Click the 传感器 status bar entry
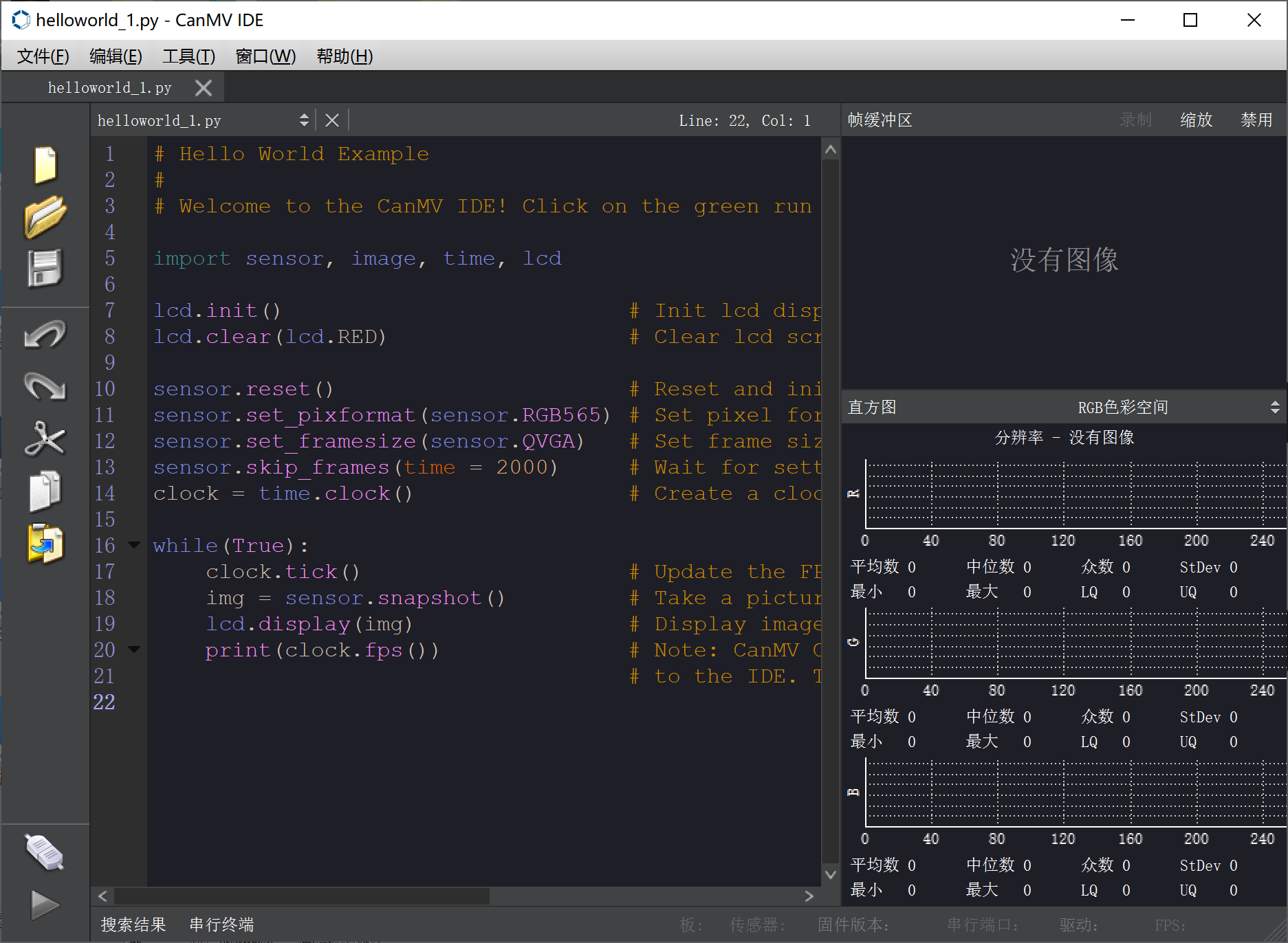This screenshot has width=1288, height=943. (x=757, y=925)
